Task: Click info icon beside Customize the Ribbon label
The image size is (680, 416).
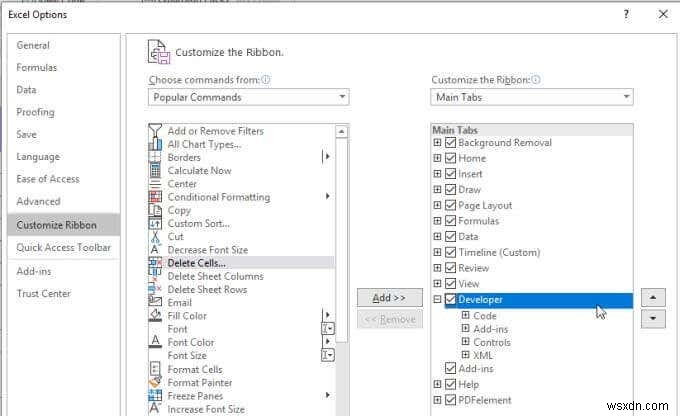Action: [x=536, y=80]
